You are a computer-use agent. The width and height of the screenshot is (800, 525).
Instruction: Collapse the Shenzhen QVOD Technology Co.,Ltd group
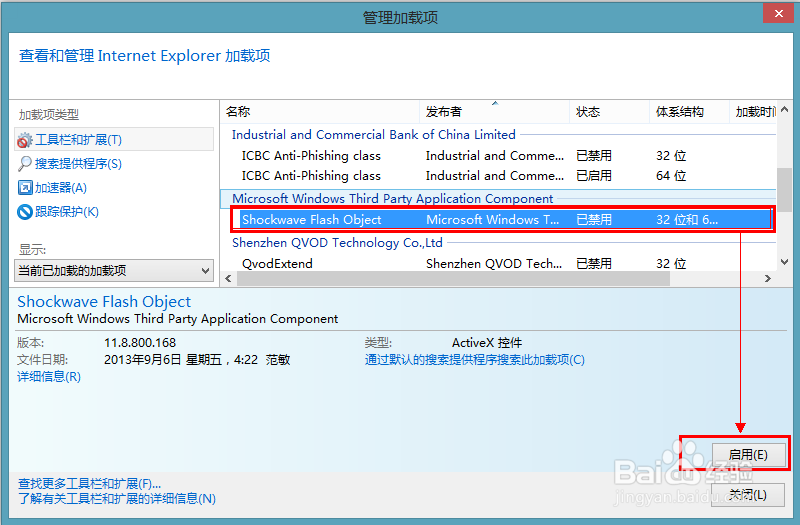click(337, 243)
